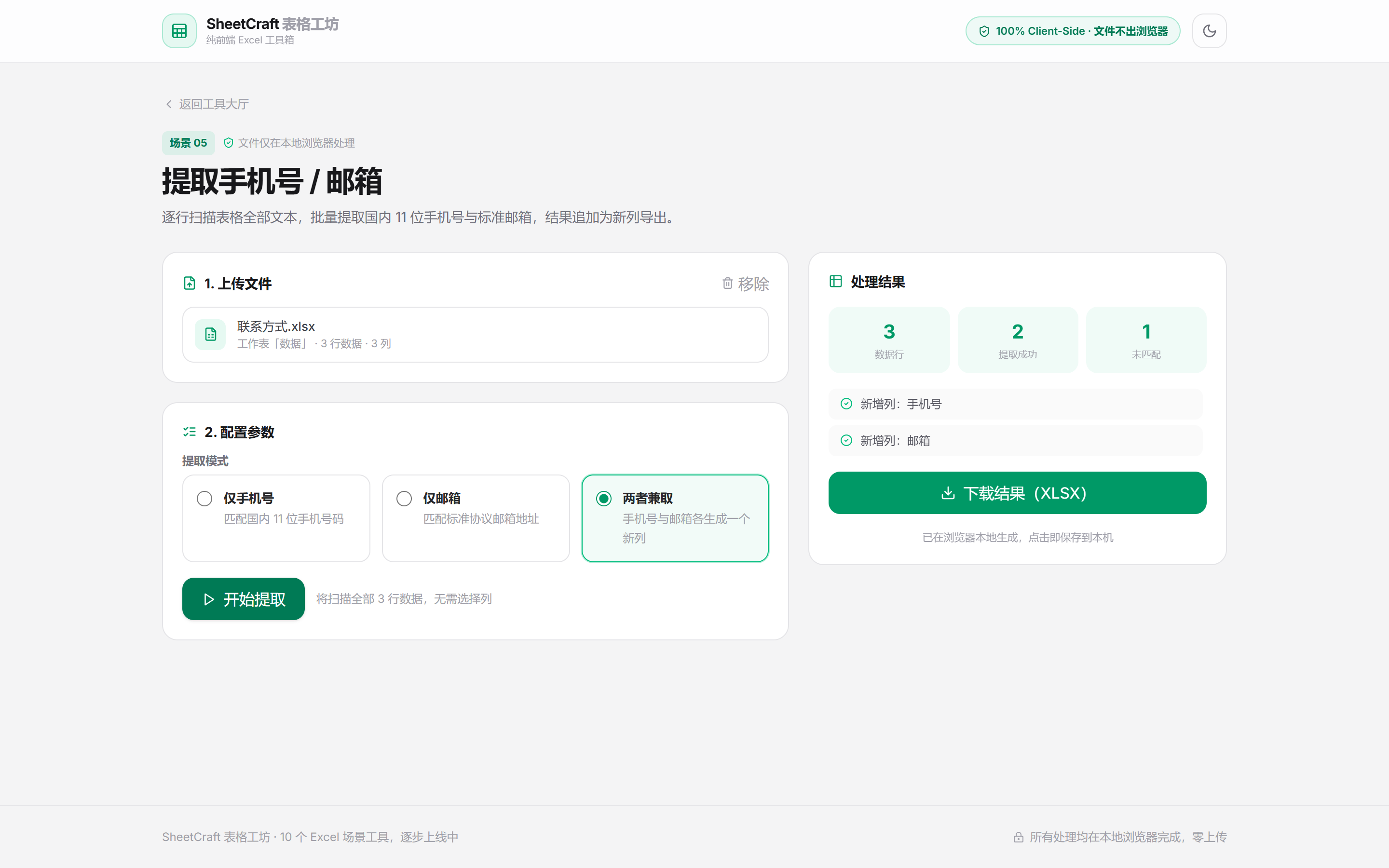Click the 3 数据行 stat card
The image size is (1389, 868).
point(889,340)
